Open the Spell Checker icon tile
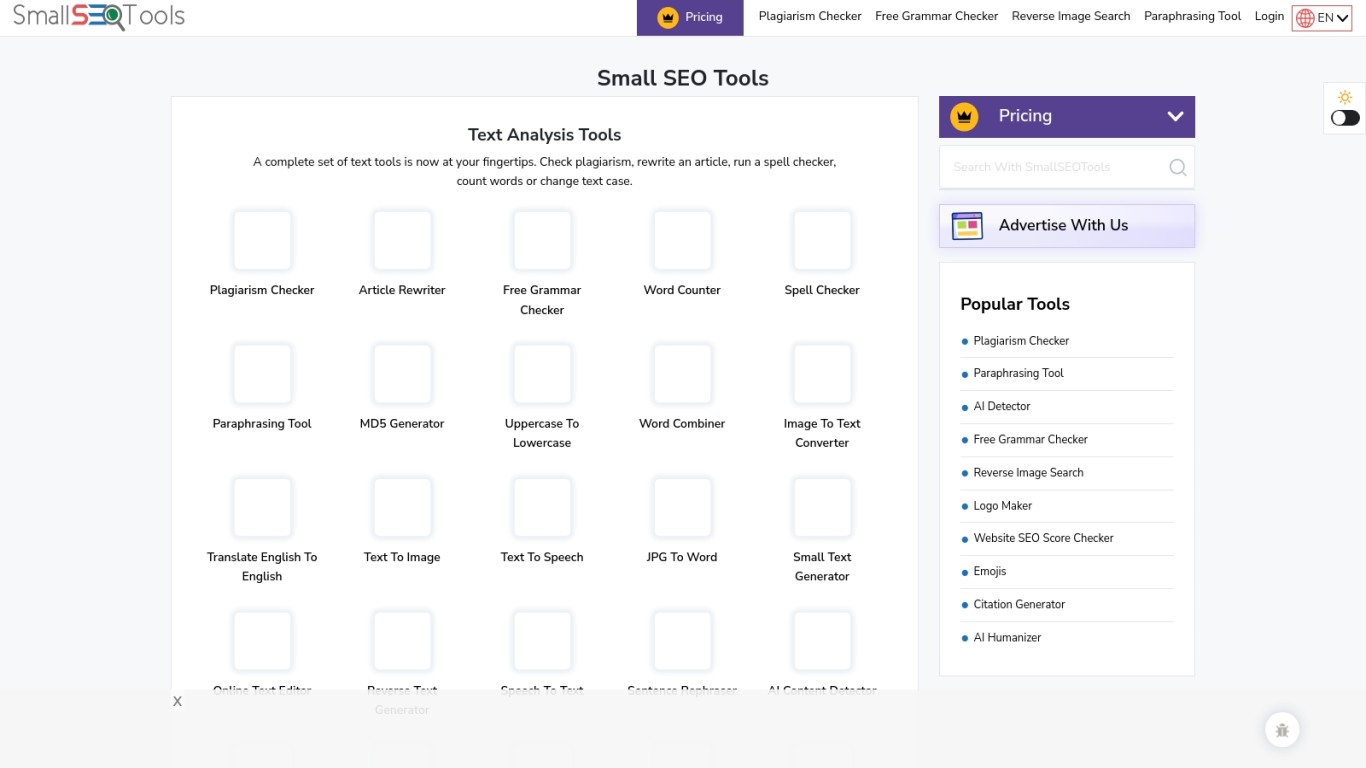The width and height of the screenshot is (1366, 768). point(822,240)
